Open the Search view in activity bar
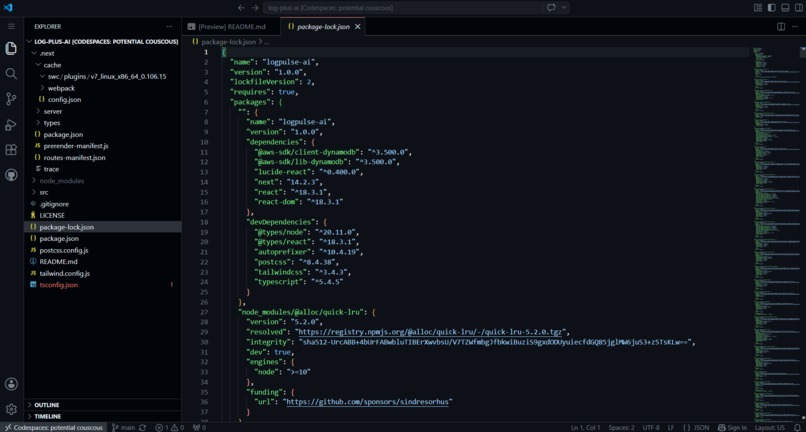 11,74
